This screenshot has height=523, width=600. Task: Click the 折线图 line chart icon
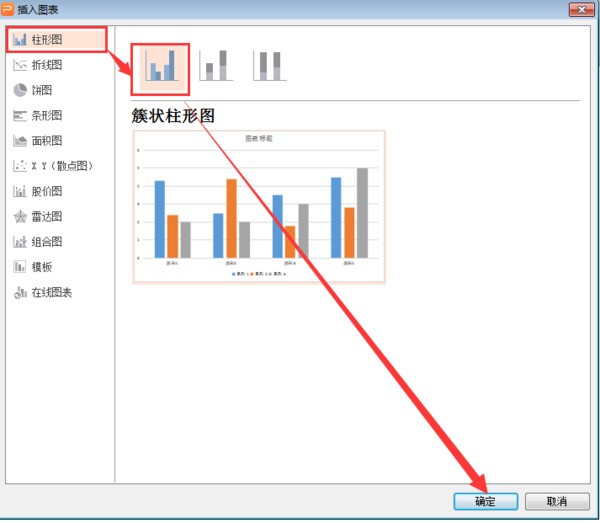[20, 65]
